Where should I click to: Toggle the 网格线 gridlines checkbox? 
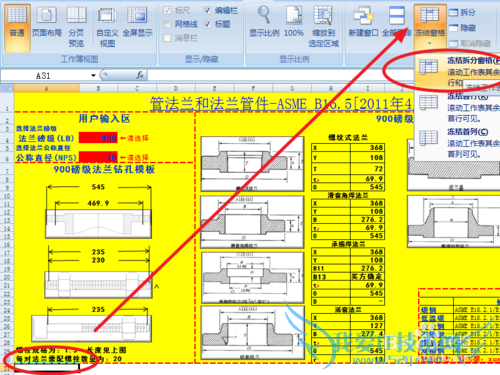pyautogui.click(x=167, y=24)
